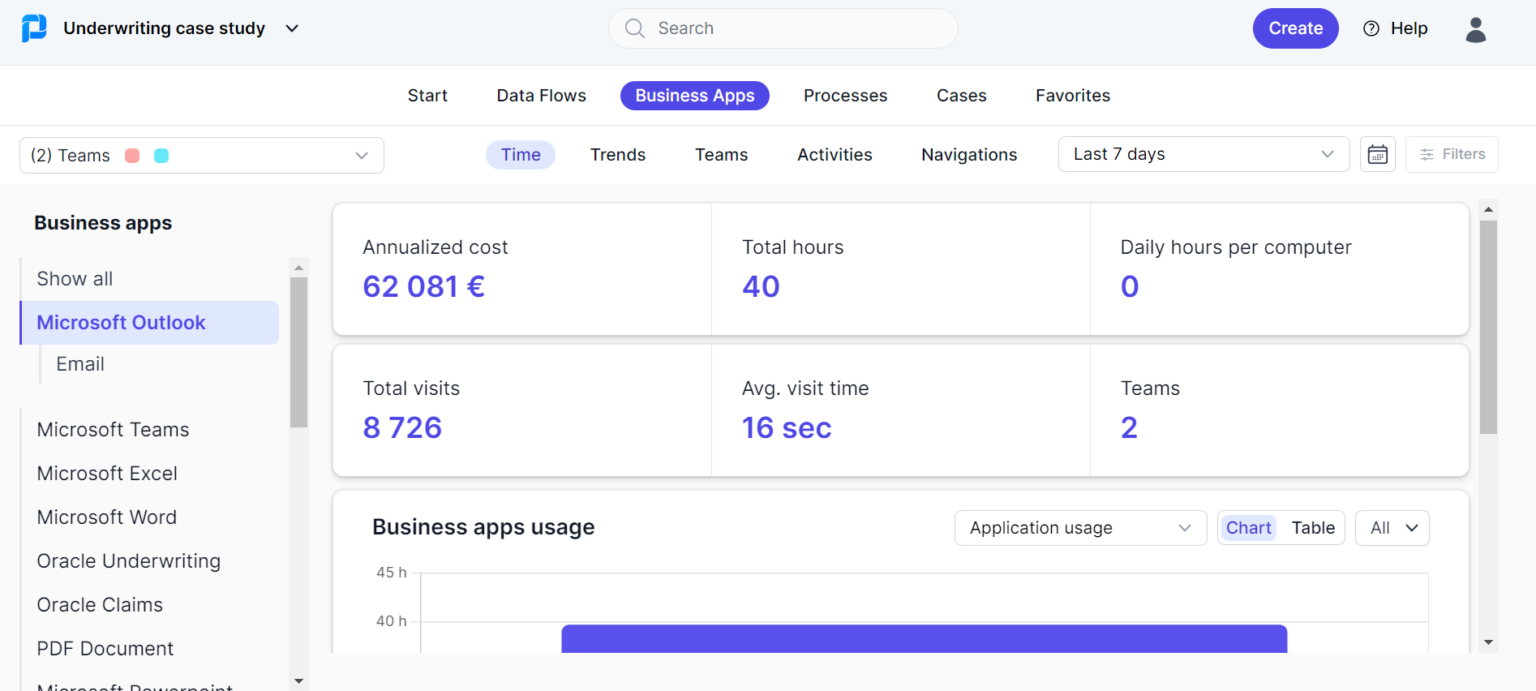Open the Application usage dropdown

[x=1080, y=527]
